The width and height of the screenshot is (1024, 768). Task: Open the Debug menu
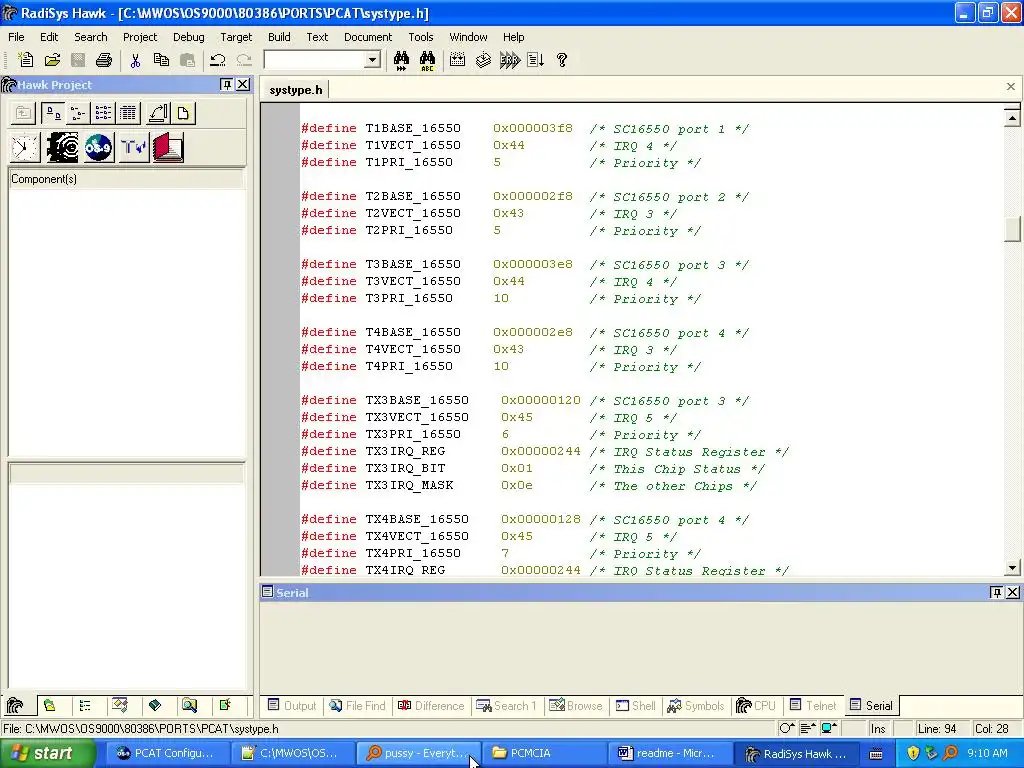tap(189, 37)
